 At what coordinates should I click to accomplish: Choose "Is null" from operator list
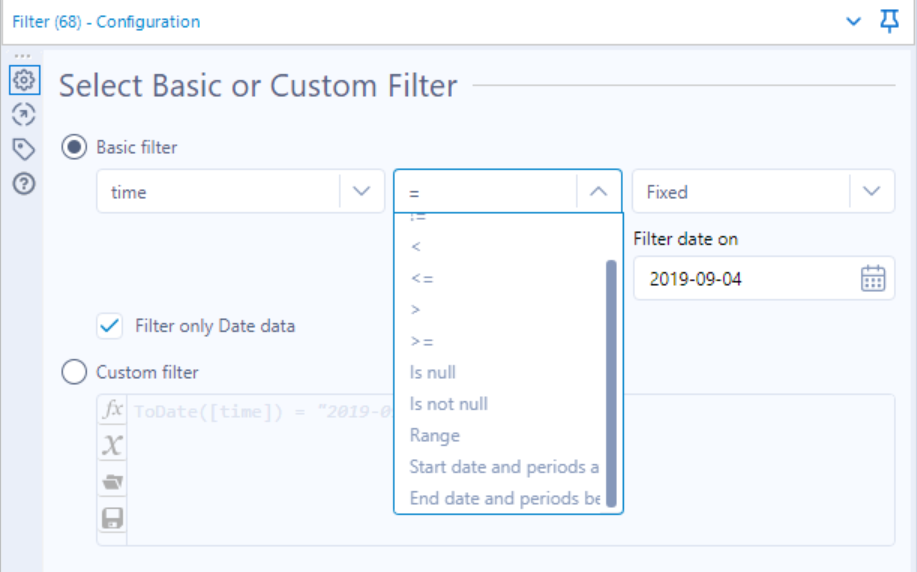tap(432, 373)
